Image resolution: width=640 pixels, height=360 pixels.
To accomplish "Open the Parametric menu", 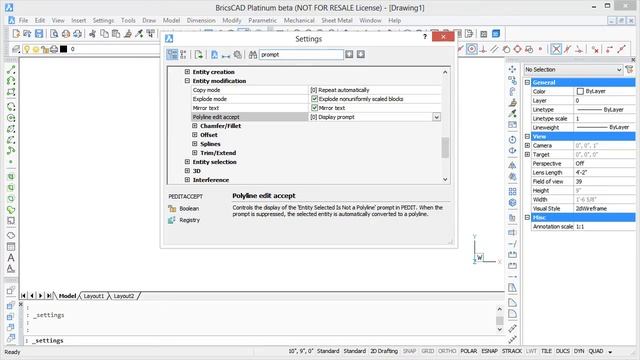I will (x=262, y=20).
